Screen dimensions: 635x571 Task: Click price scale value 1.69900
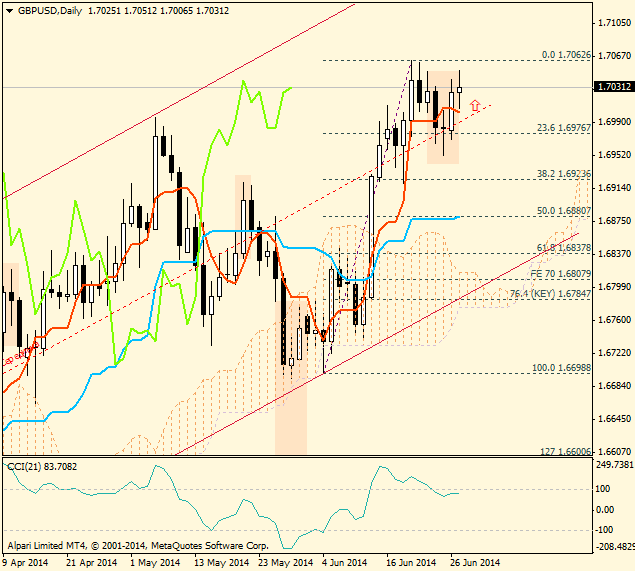point(614,121)
